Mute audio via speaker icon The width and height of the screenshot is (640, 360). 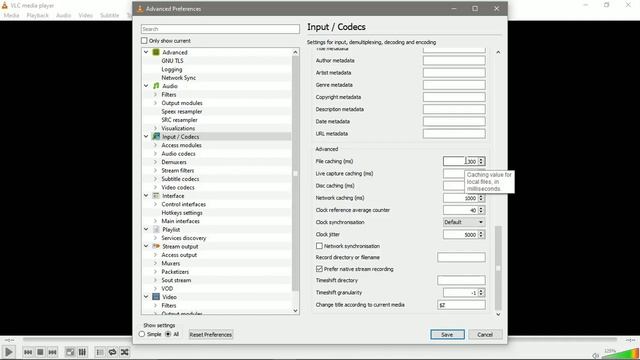click(x=596, y=356)
